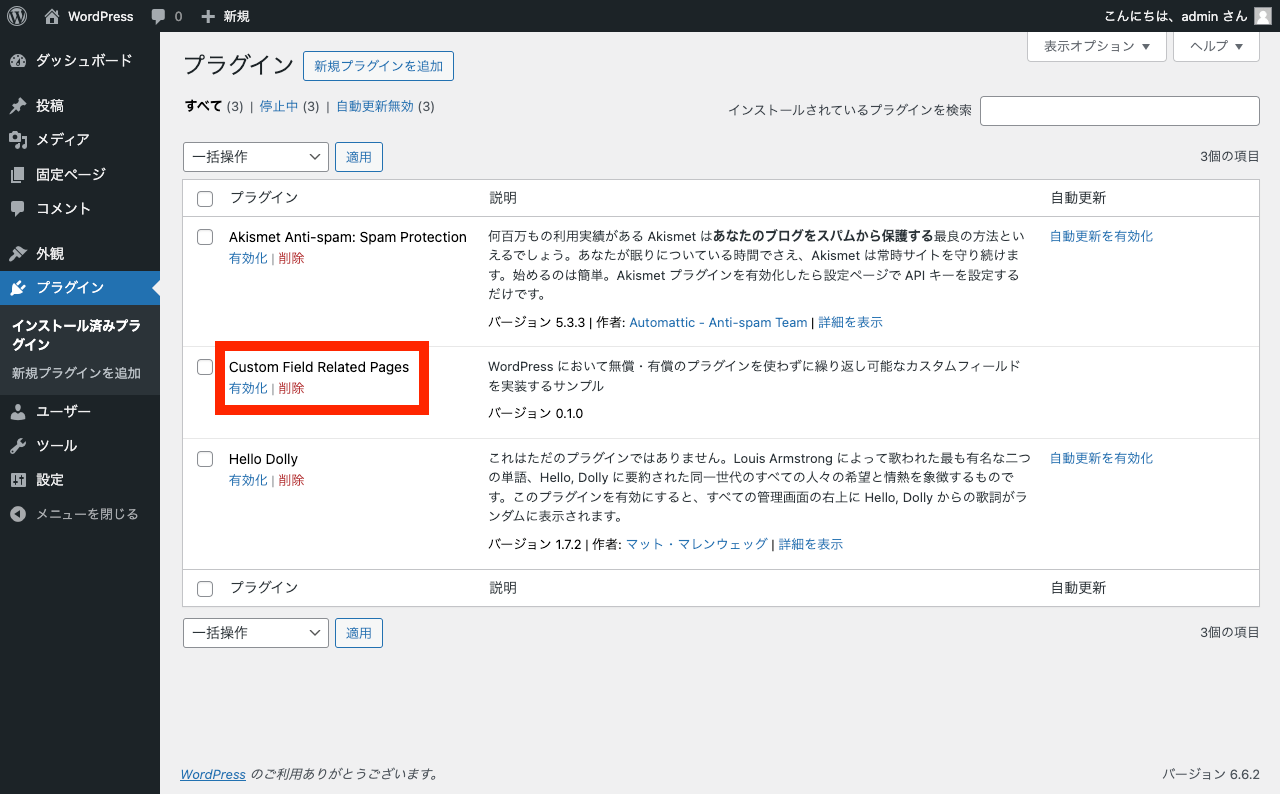Open Automattic - Anti-spam Team author link

coord(718,323)
